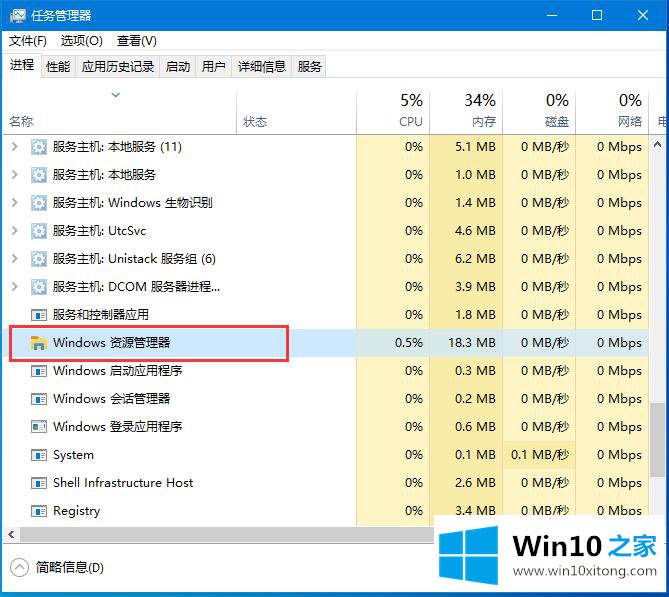Expand 服务主机: DCOM 服务器进程 group

point(15,287)
